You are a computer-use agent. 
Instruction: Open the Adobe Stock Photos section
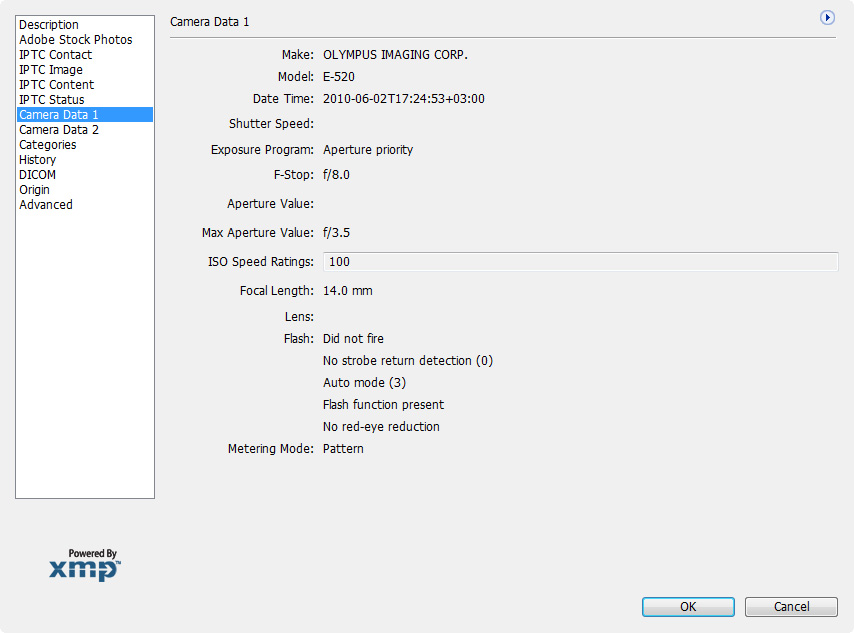pyautogui.click(x=75, y=40)
